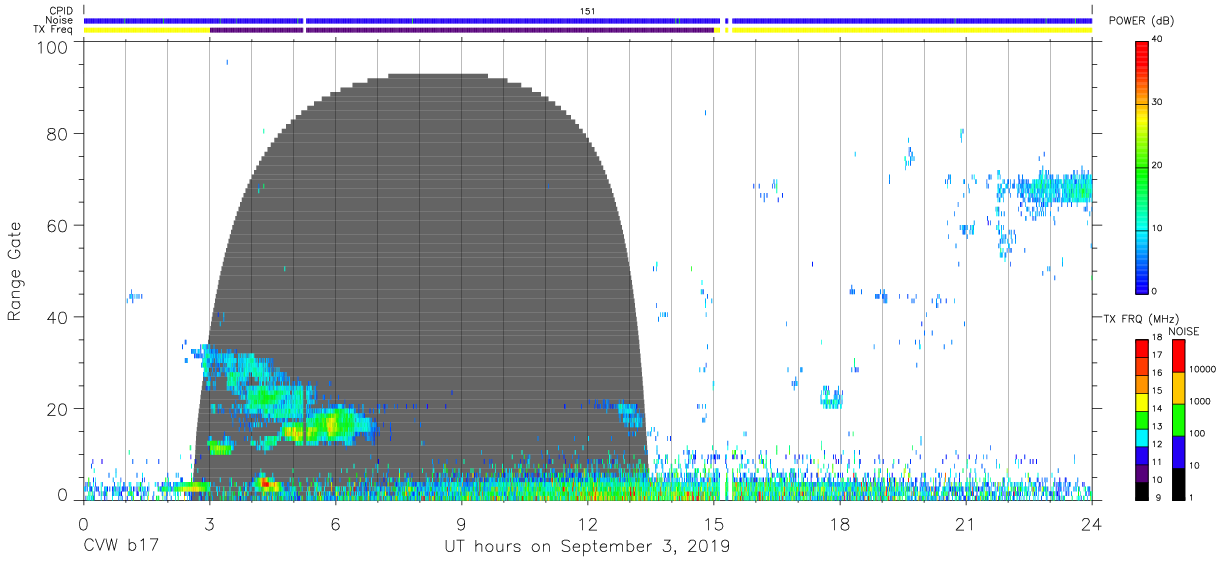Screen dimensions: 1228x567
Task: Click the y-axis tick label "80"
Action: tap(59, 133)
